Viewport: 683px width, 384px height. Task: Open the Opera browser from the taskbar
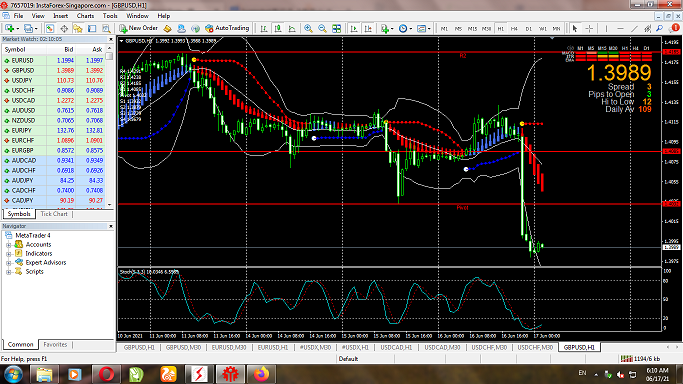pyautogui.click(x=106, y=374)
